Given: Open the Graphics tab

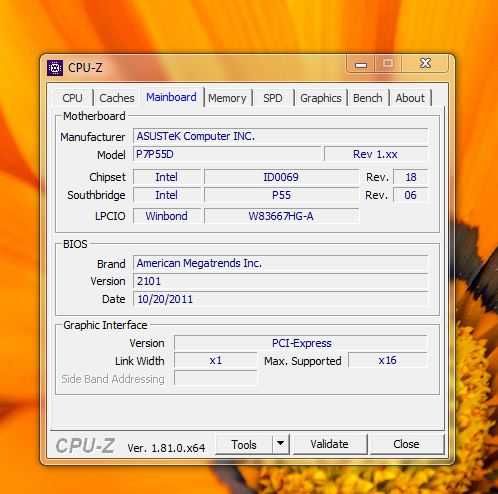Looking at the screenshot, I should pos(321,98).
